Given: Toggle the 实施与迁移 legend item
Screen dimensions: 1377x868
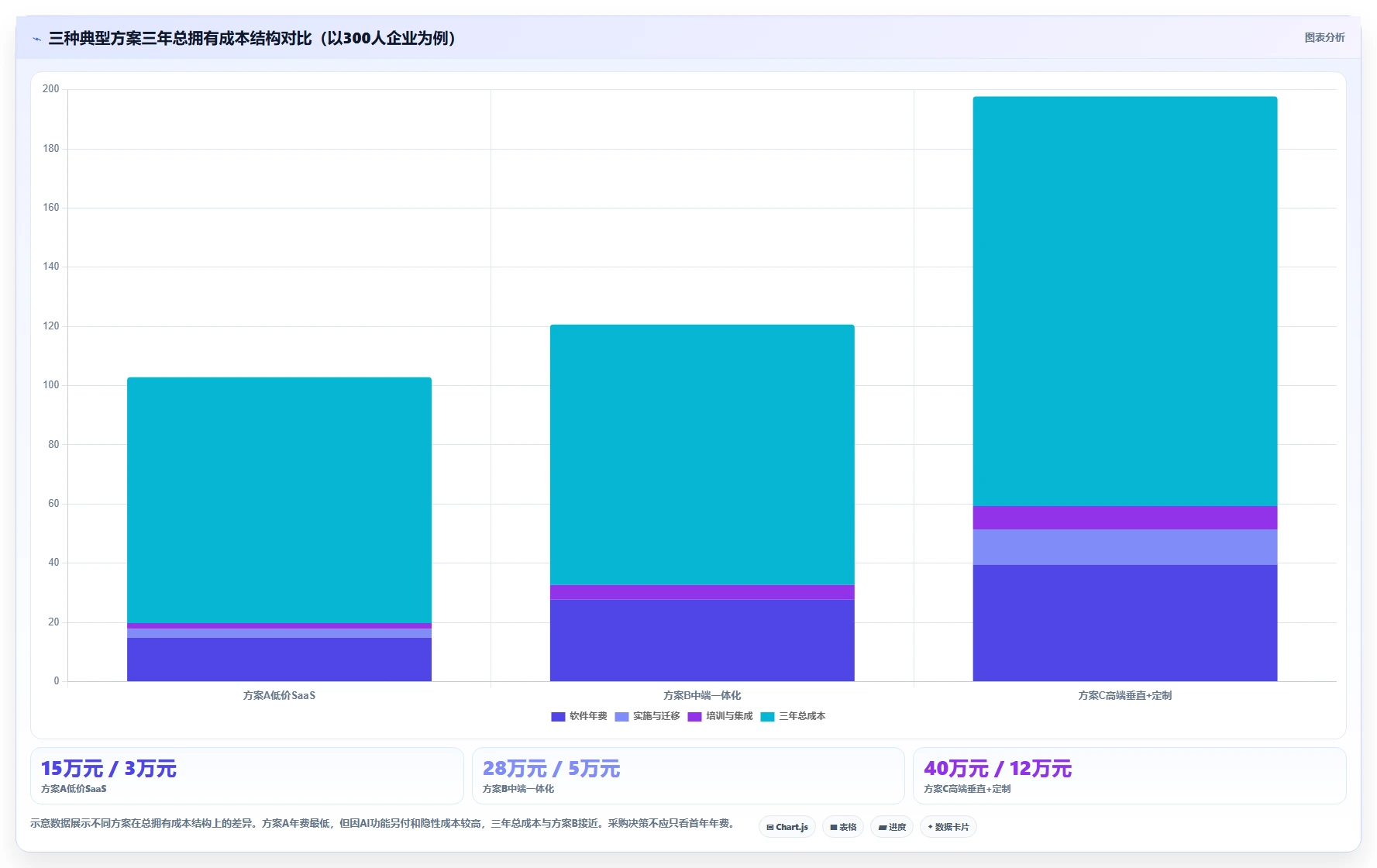Looking at the screenshot, I should (648, 717).
